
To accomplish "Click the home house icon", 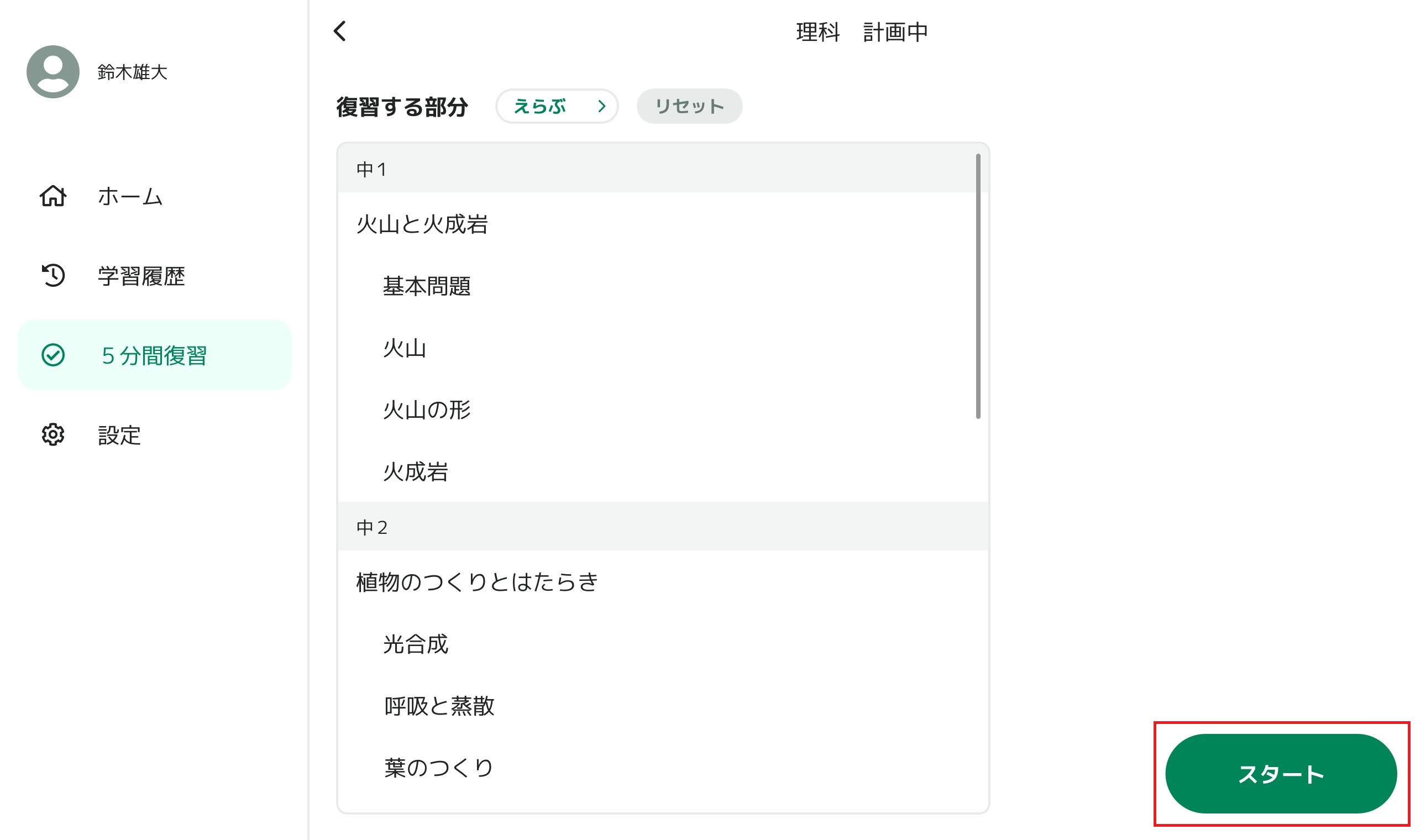I will point(53,196).
